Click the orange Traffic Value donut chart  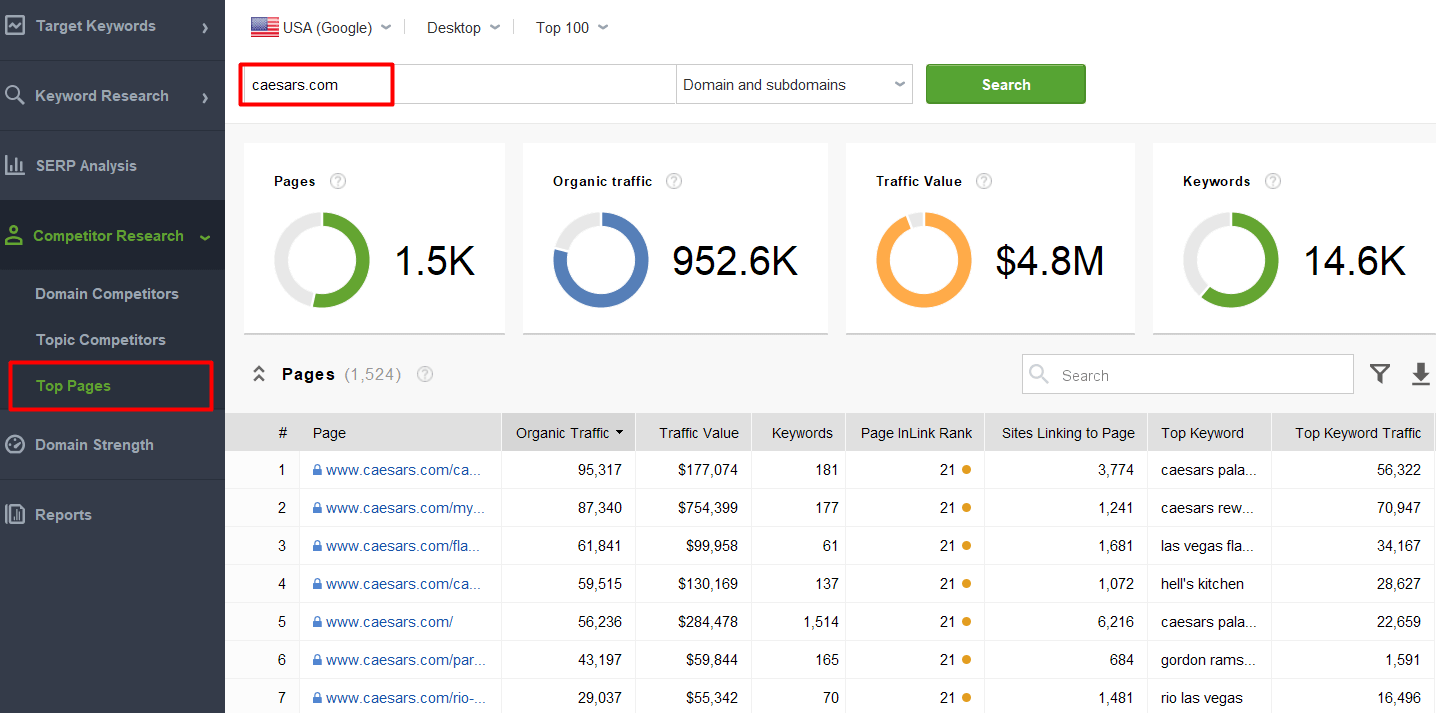pos(924,260)
